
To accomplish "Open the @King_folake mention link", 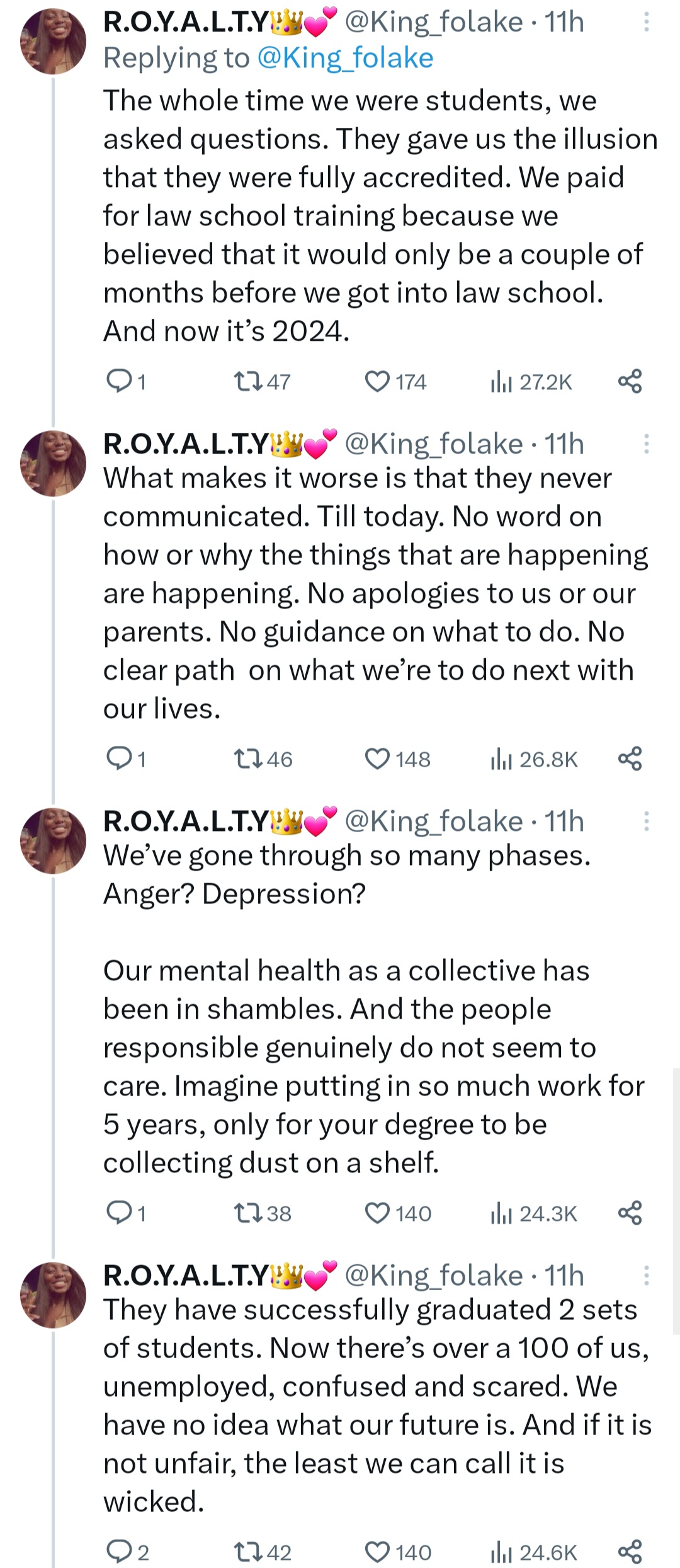I will coord(345,58).
